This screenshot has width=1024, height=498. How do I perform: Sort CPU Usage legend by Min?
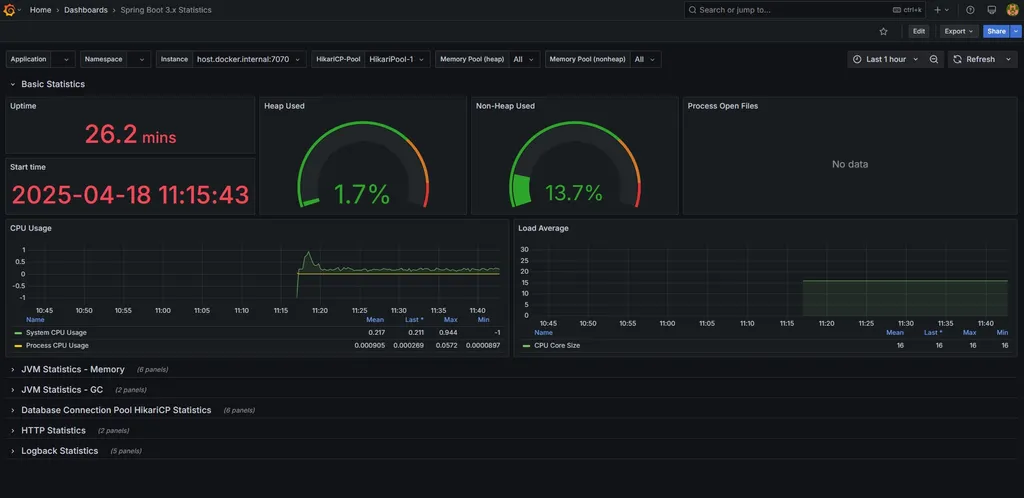click(x=483, y=320)
